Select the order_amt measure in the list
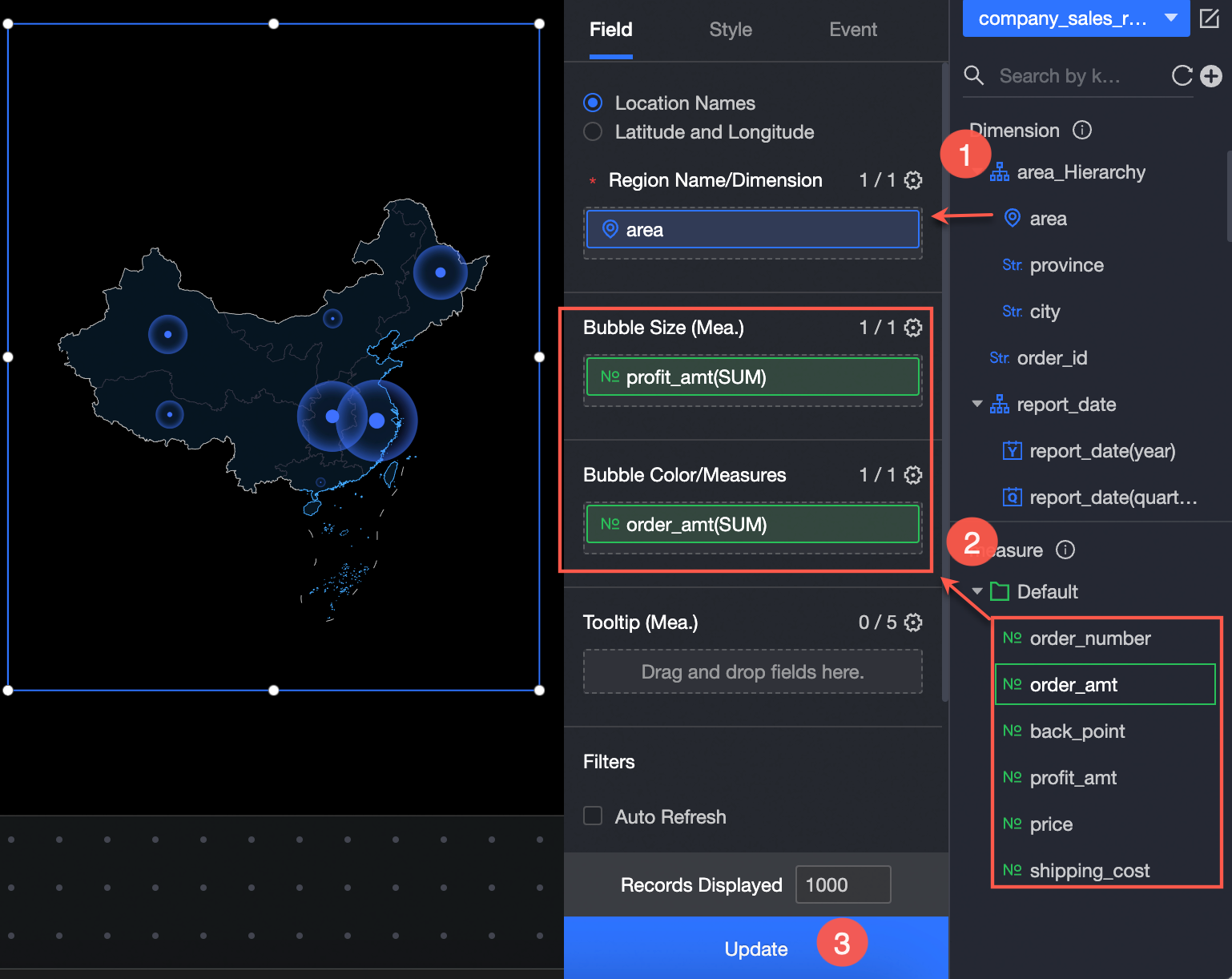 click(1105, 684)
